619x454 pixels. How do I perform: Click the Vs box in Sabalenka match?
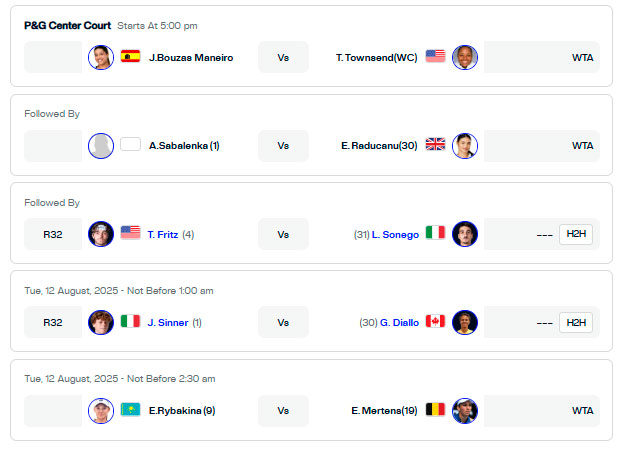point(283,146)
